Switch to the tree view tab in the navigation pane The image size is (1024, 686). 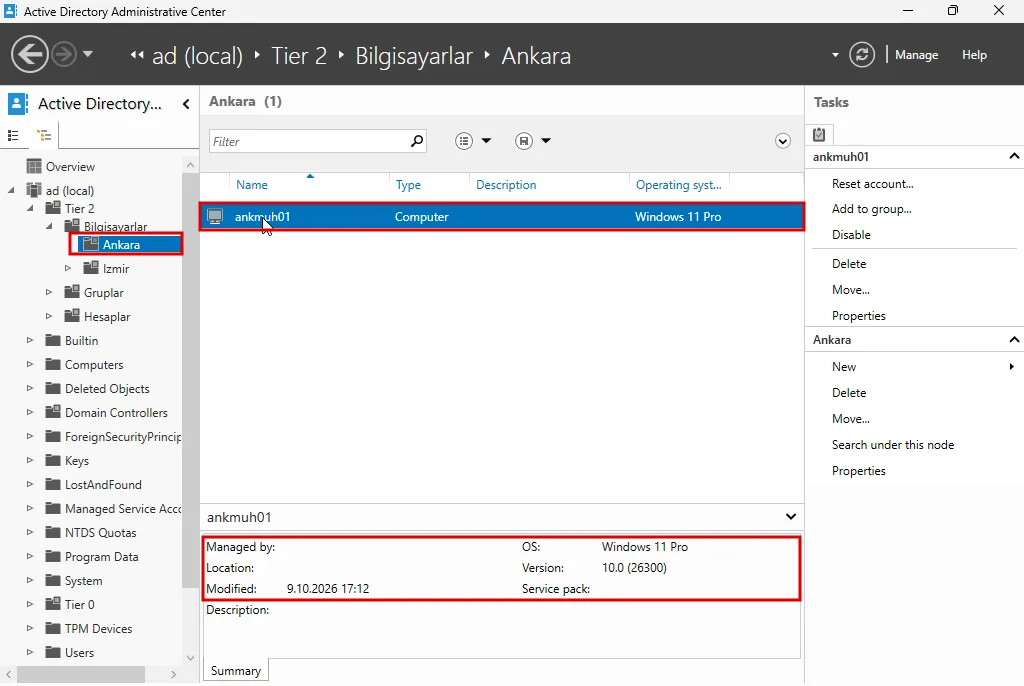point(44,135)
